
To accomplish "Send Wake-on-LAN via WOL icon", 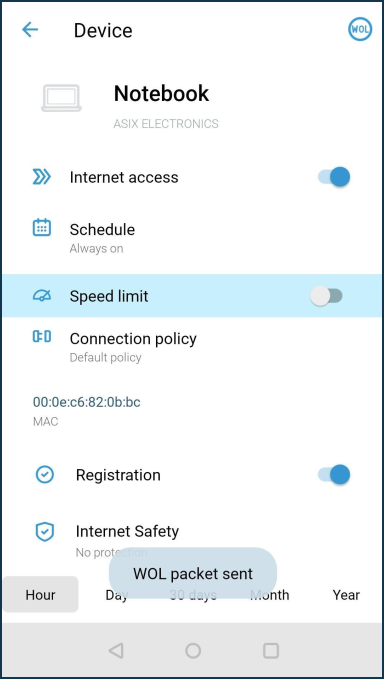I will click(x=360, y=29).
